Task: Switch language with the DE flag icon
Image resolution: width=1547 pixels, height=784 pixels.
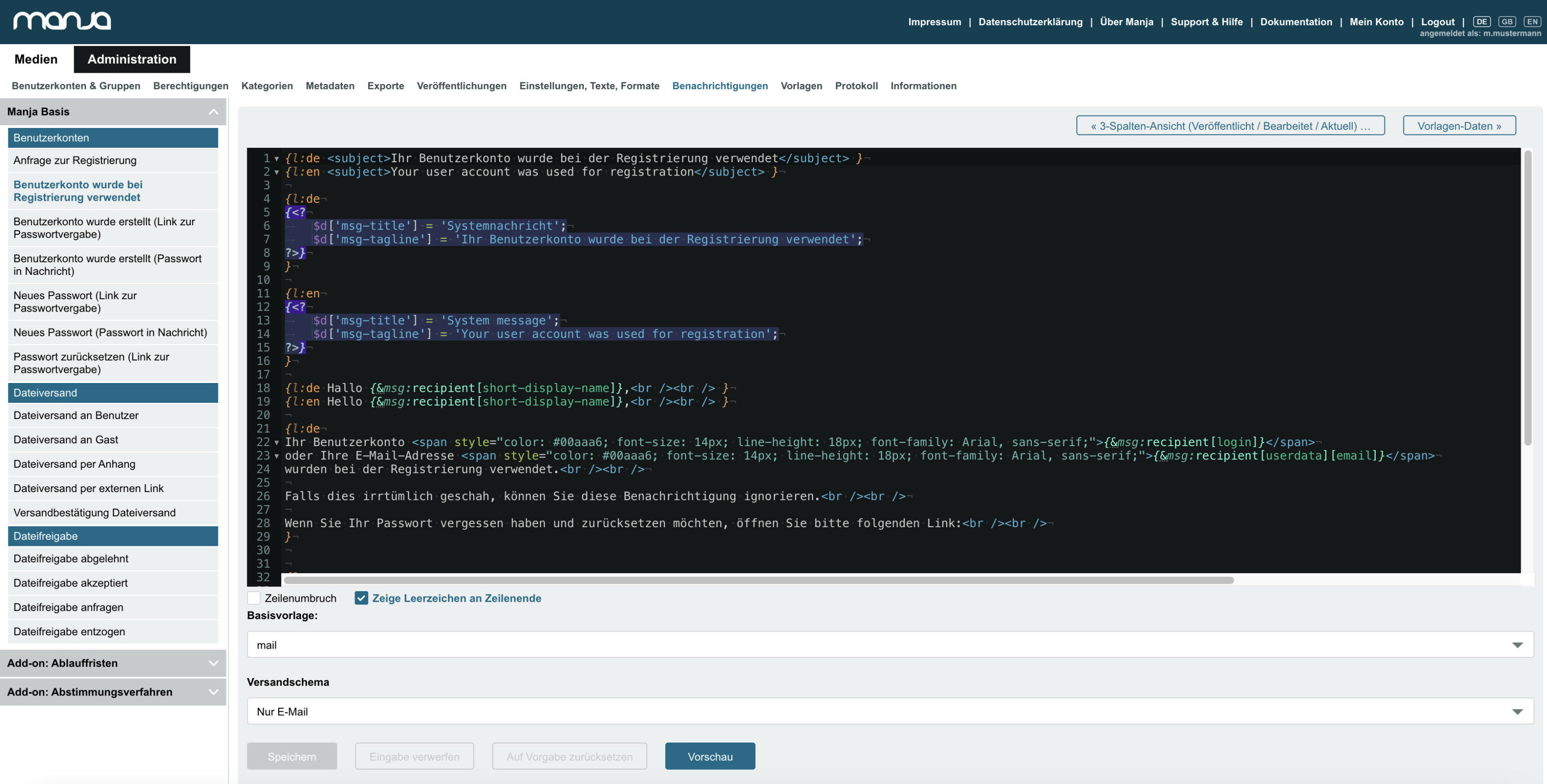Action: point(1482,22)
